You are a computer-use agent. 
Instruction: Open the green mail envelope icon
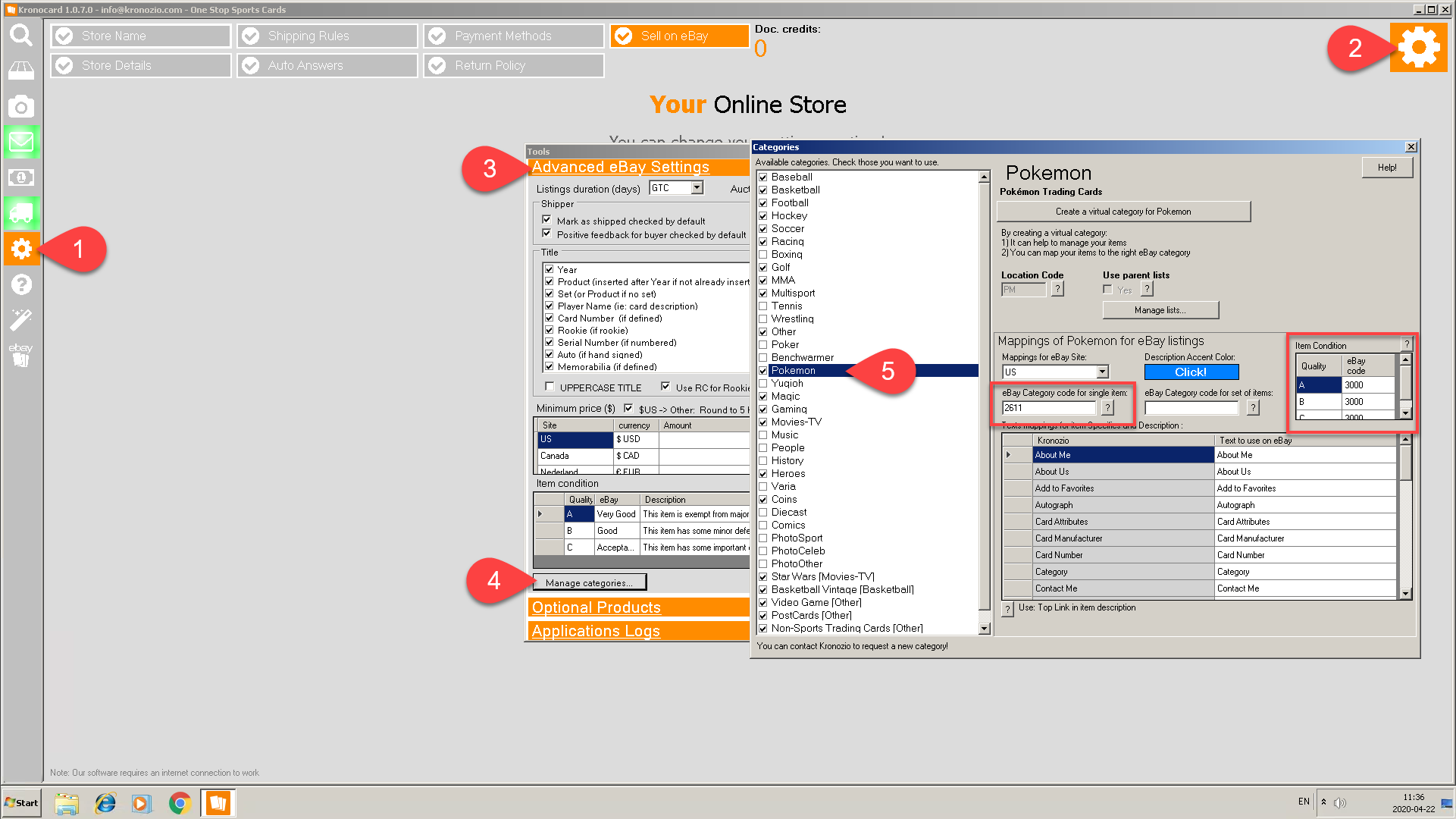tap(21, 142)
